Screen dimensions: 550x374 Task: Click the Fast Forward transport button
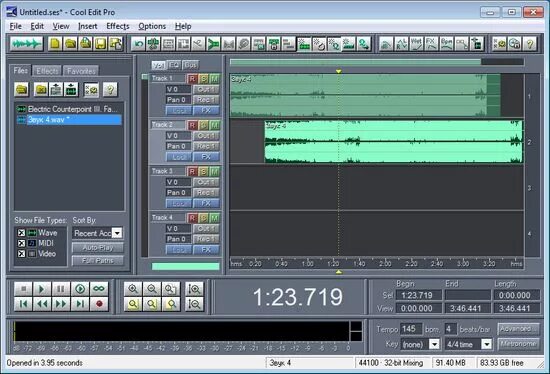click(x=61, y=304)
